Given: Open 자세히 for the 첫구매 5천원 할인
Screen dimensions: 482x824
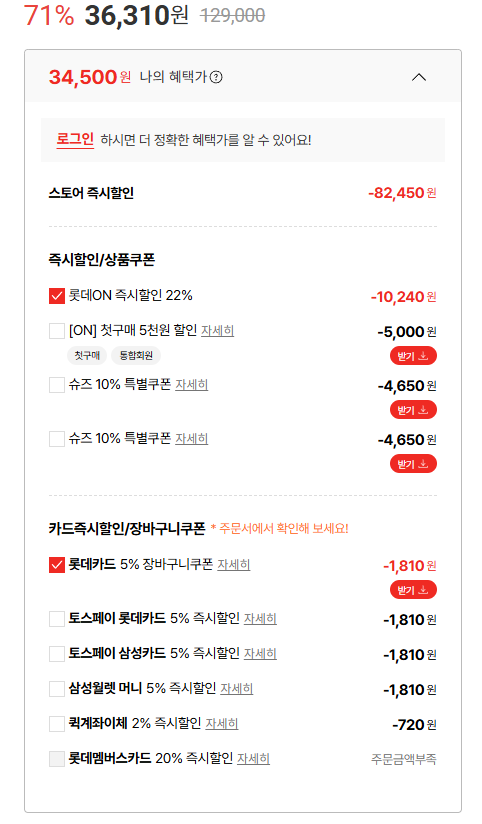Looking at the screenshot, I should click(x=218, y=331).
